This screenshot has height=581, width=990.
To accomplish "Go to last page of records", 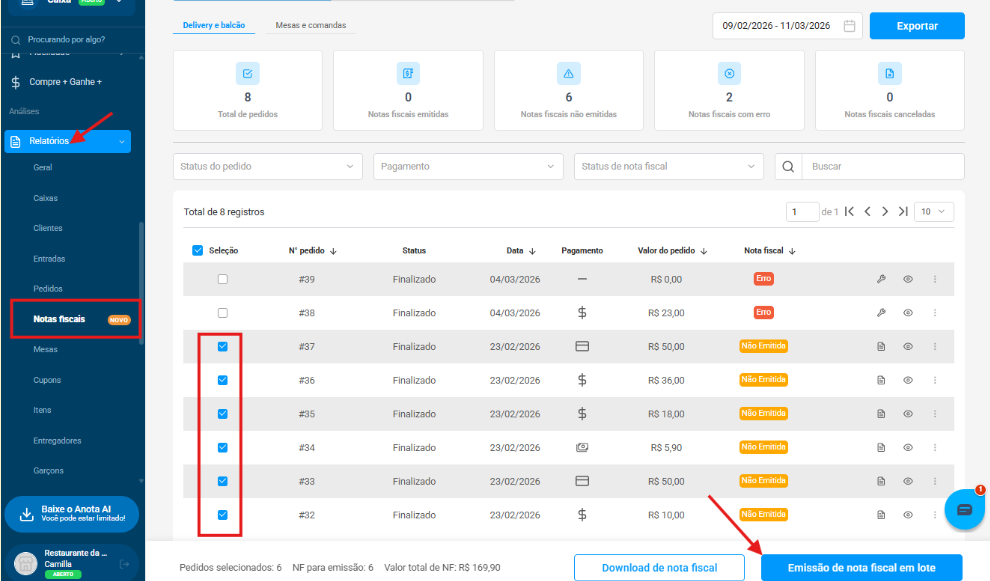I will [x=903, y=212].
